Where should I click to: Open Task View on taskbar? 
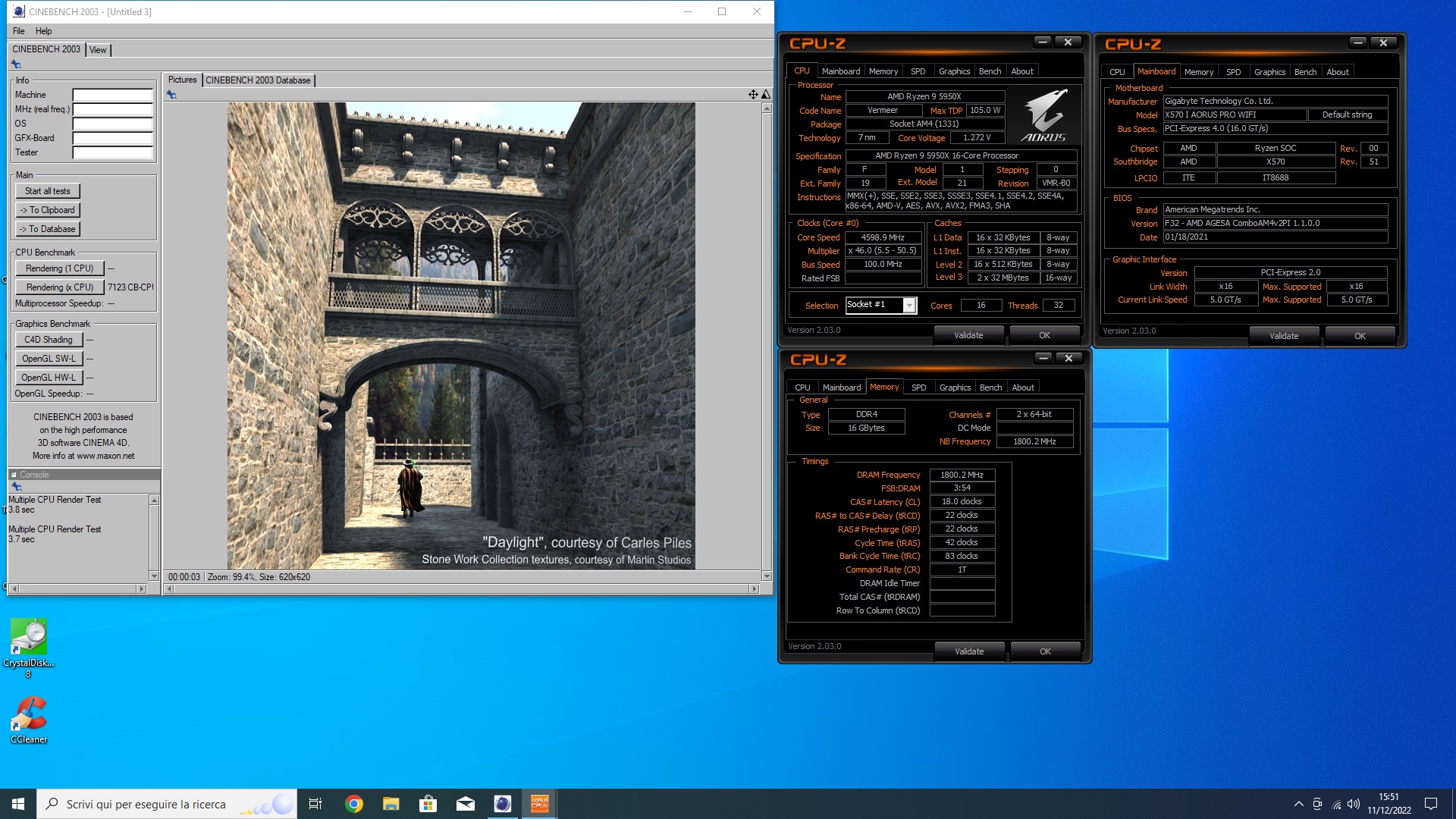pos(315,804)
